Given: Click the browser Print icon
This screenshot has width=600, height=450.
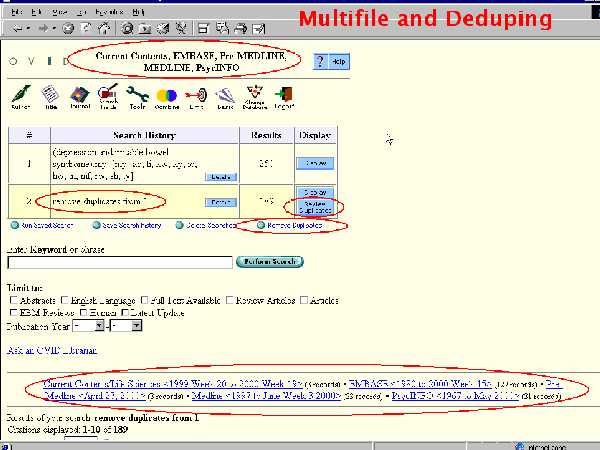Looking at the screenshot, I should [241, 28].
